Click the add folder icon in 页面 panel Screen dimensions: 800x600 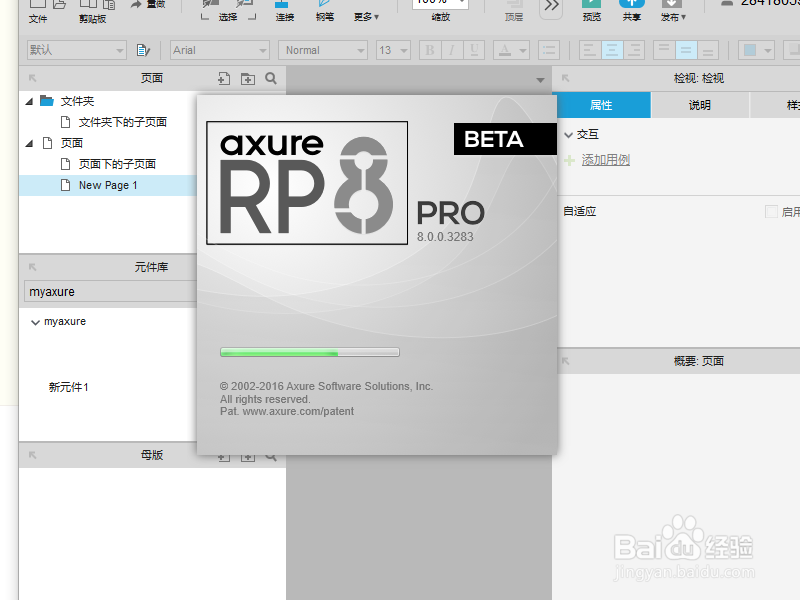pyautogui.click(x=248, y=79)
